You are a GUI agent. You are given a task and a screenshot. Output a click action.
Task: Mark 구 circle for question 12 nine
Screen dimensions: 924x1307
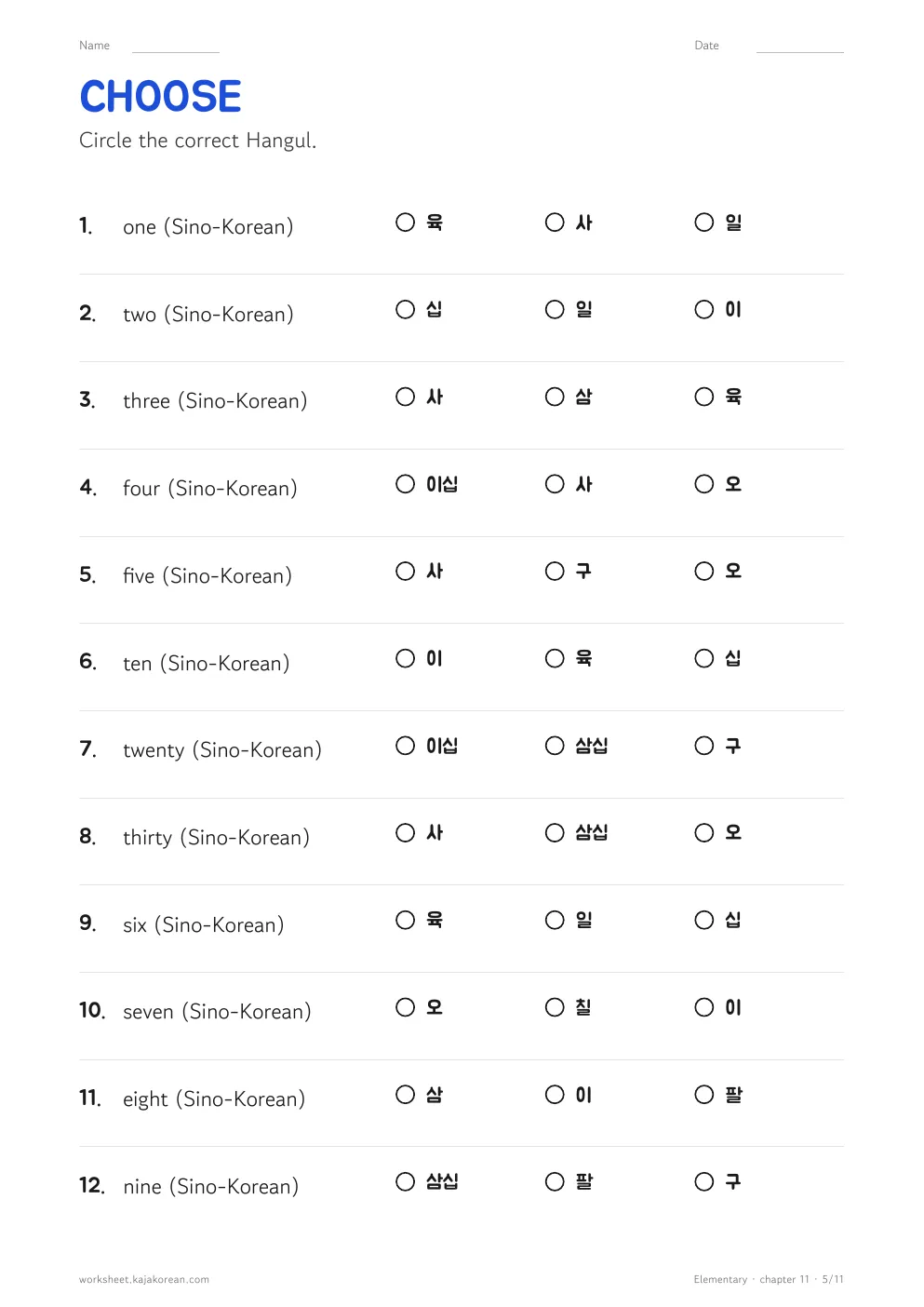coord(704,1182)
